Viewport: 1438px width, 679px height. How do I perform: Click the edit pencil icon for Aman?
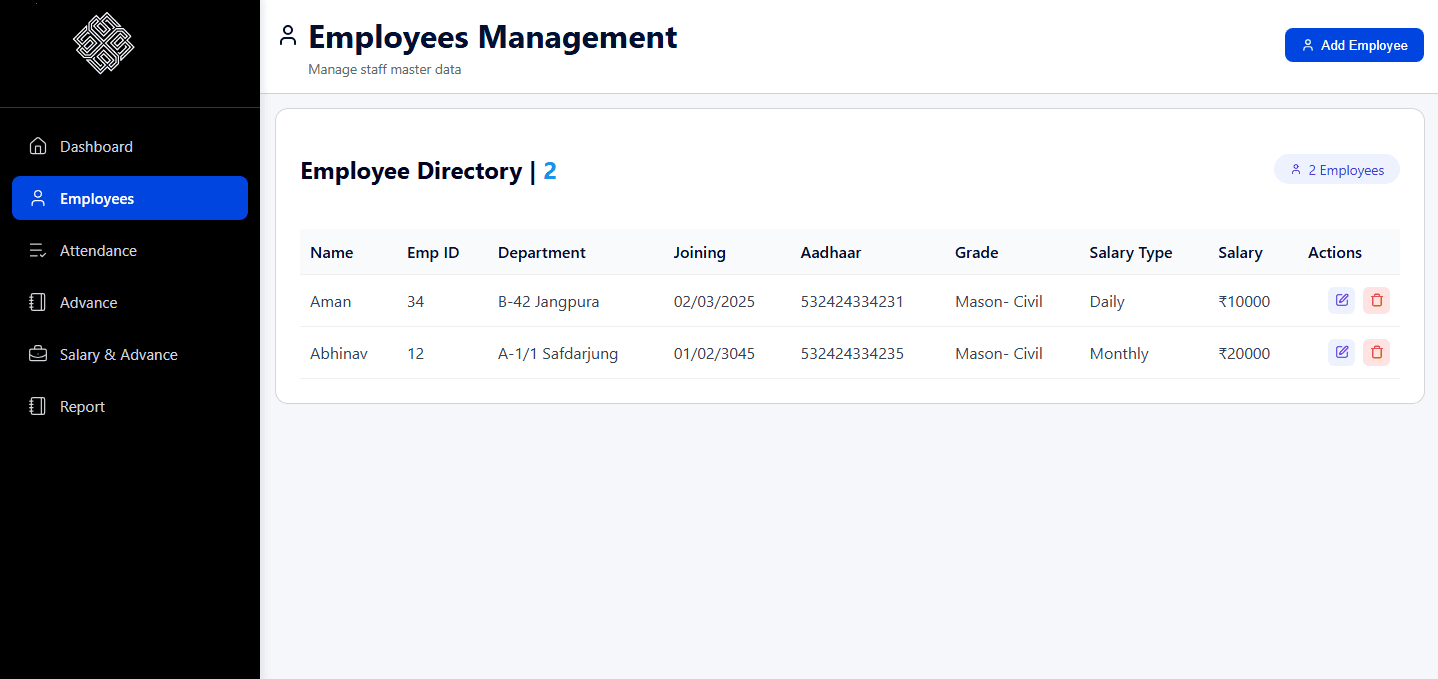pyautogui.click(x=1341, y=300)
